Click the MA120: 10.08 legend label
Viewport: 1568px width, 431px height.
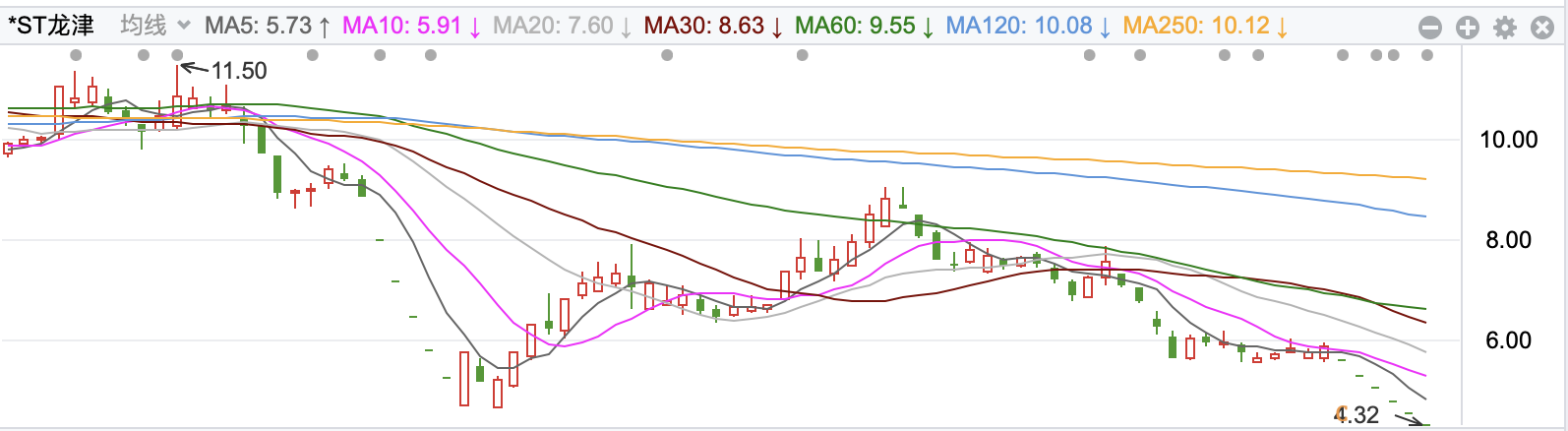point(1028,26)
